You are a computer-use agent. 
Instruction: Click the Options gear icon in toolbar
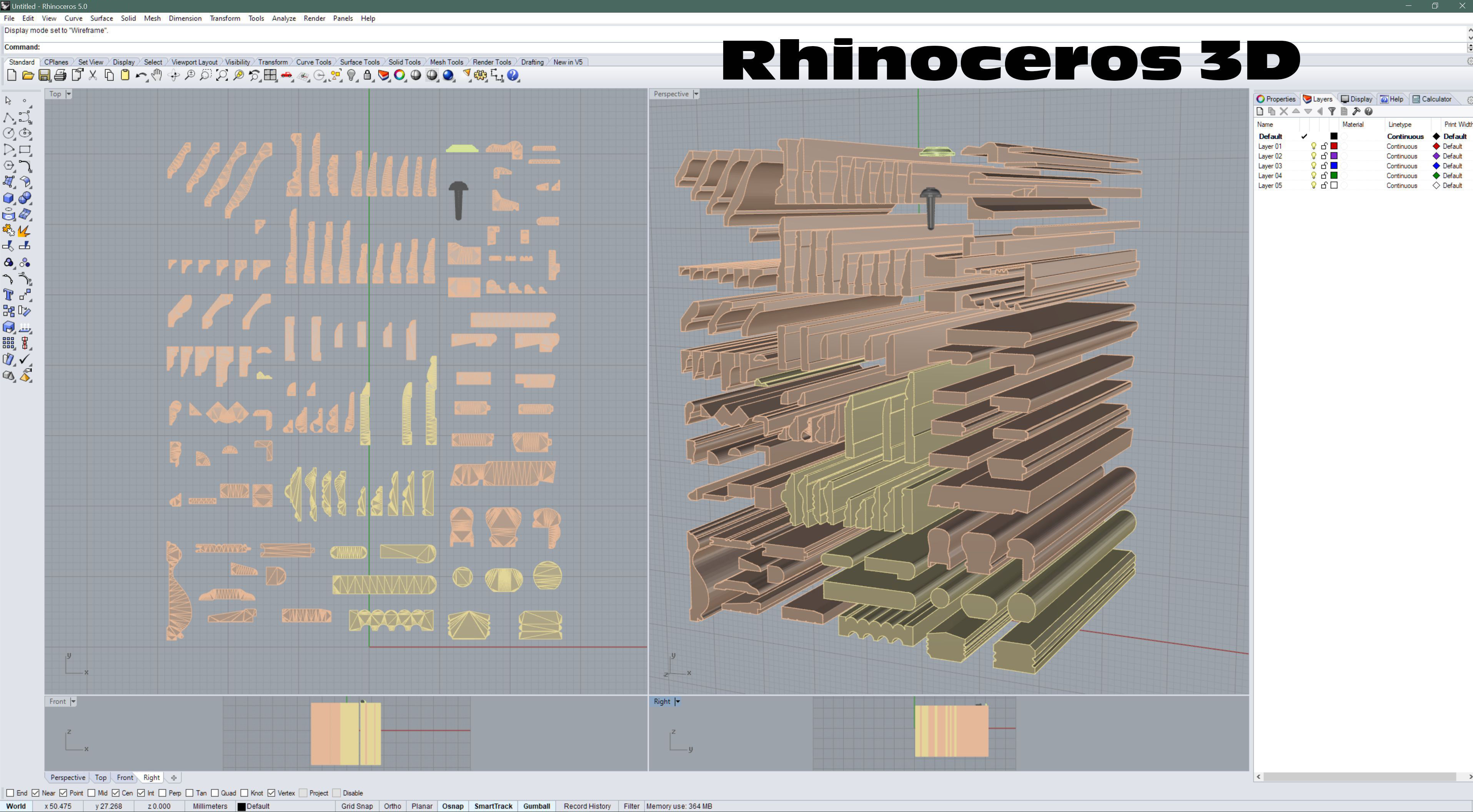[480, 75]
